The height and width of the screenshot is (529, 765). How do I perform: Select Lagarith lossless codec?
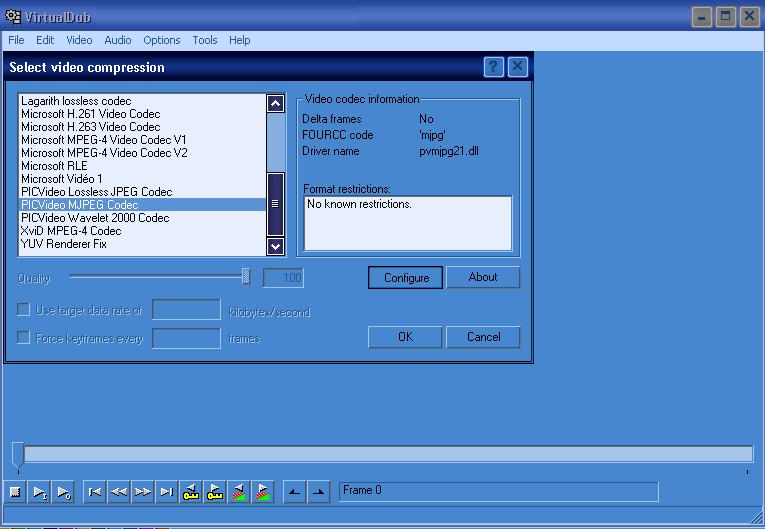tap(142, 101)
